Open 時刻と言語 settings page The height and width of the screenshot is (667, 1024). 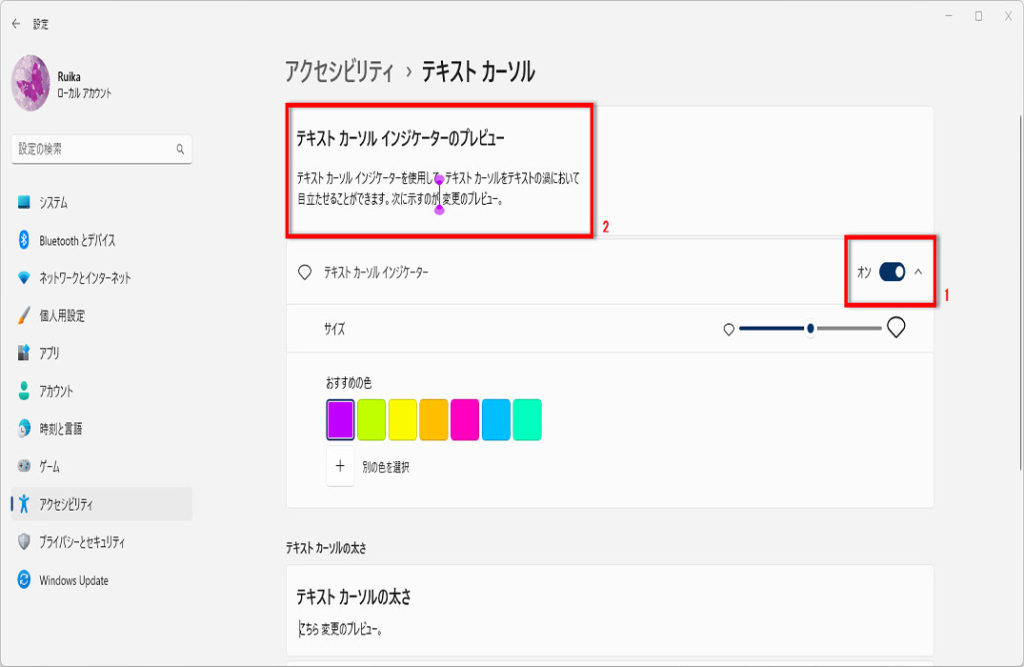point(60,429)
